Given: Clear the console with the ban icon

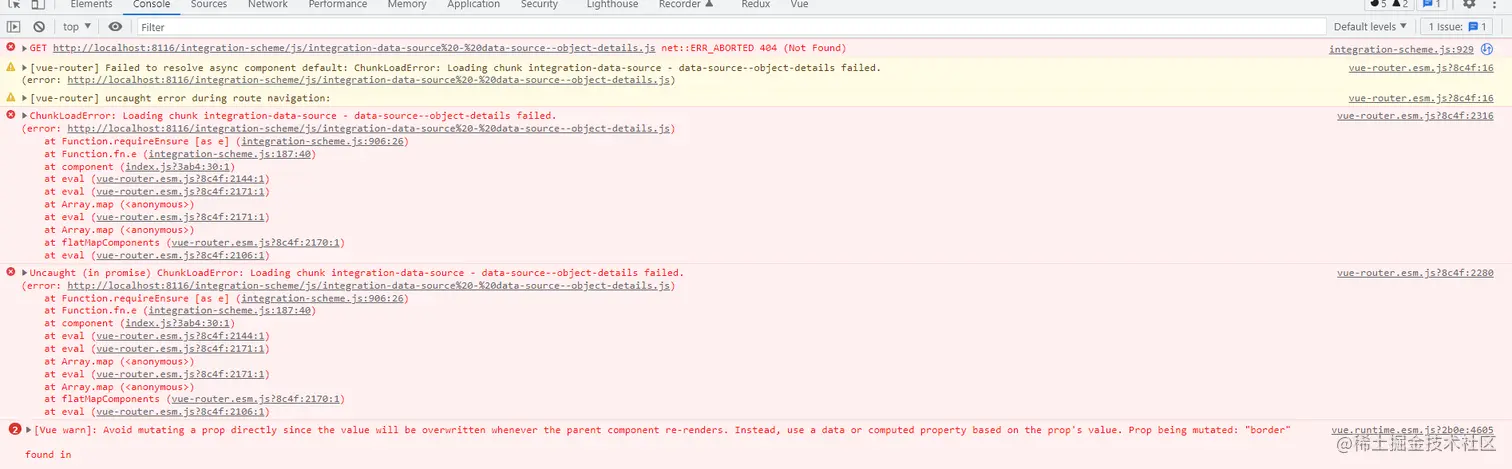Looking at the screenshot, I should coord(39,27).
